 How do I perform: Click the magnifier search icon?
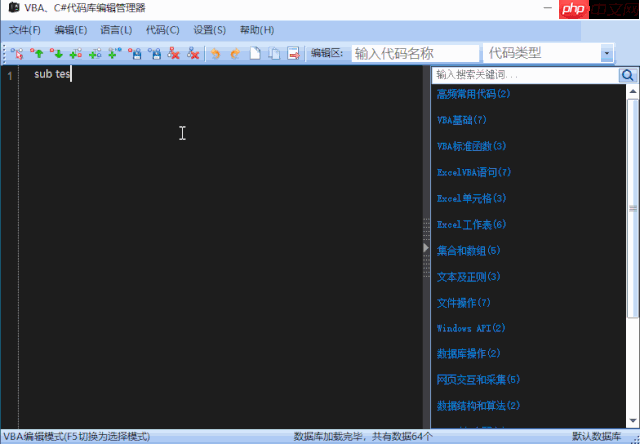point(627,75)
